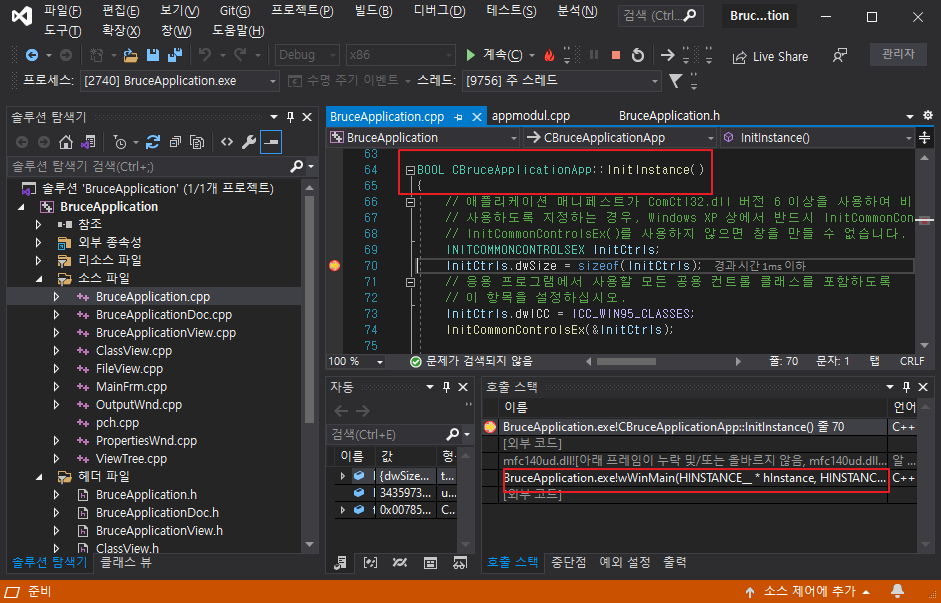Collapse InitInstance function at line 64

pyautogui.click(x=410, y=170)
